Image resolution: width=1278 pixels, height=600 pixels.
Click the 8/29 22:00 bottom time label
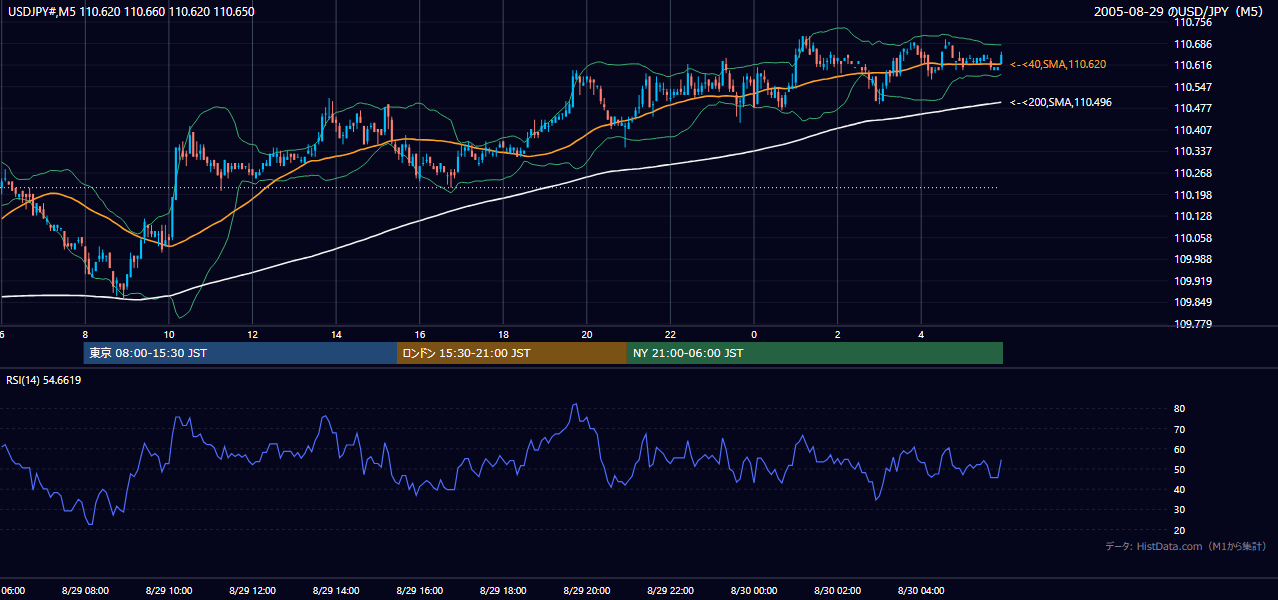pyautogui.click(x=670, y=590)
